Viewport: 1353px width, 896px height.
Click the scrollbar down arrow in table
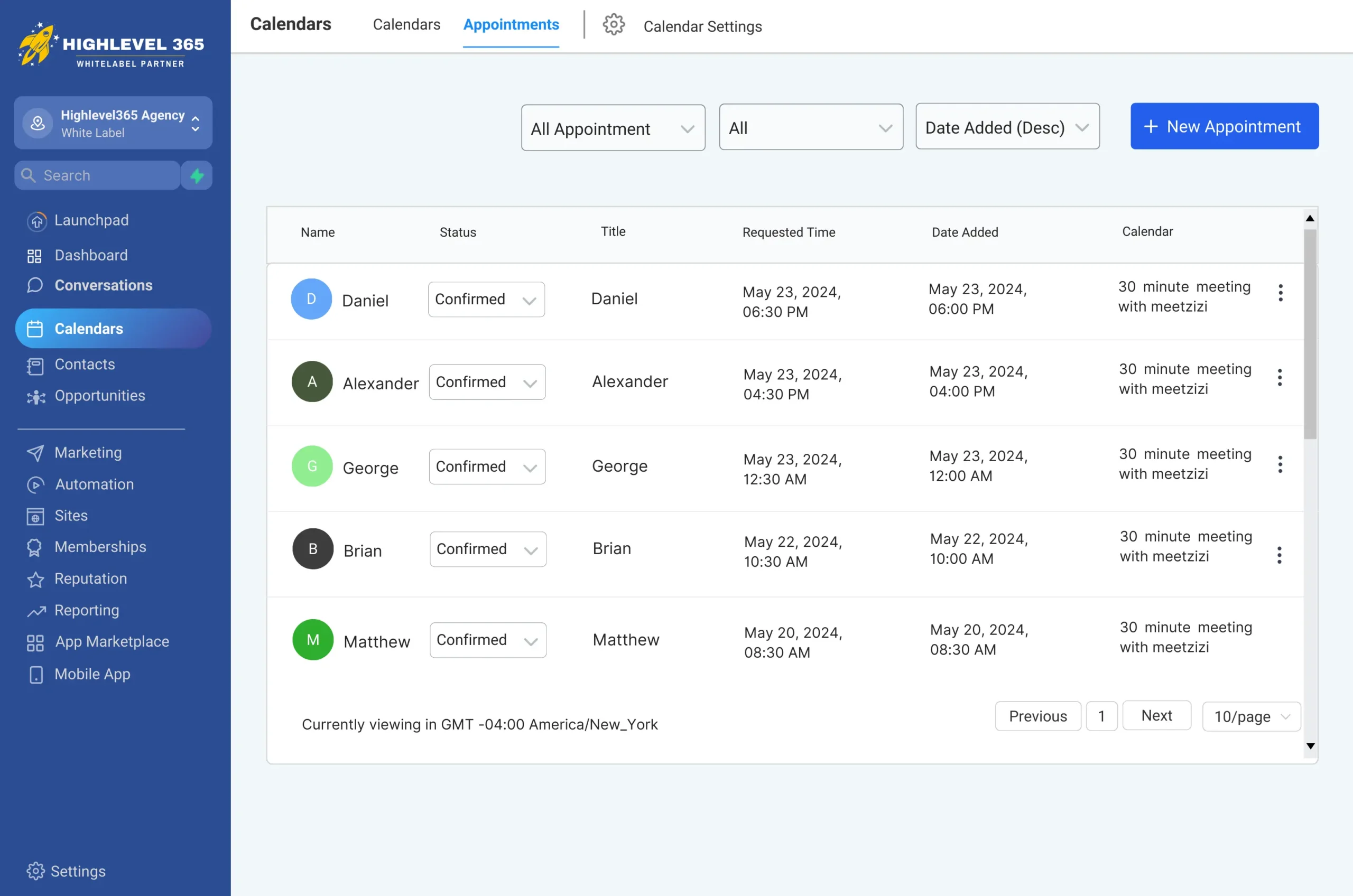click(1310, 746)
